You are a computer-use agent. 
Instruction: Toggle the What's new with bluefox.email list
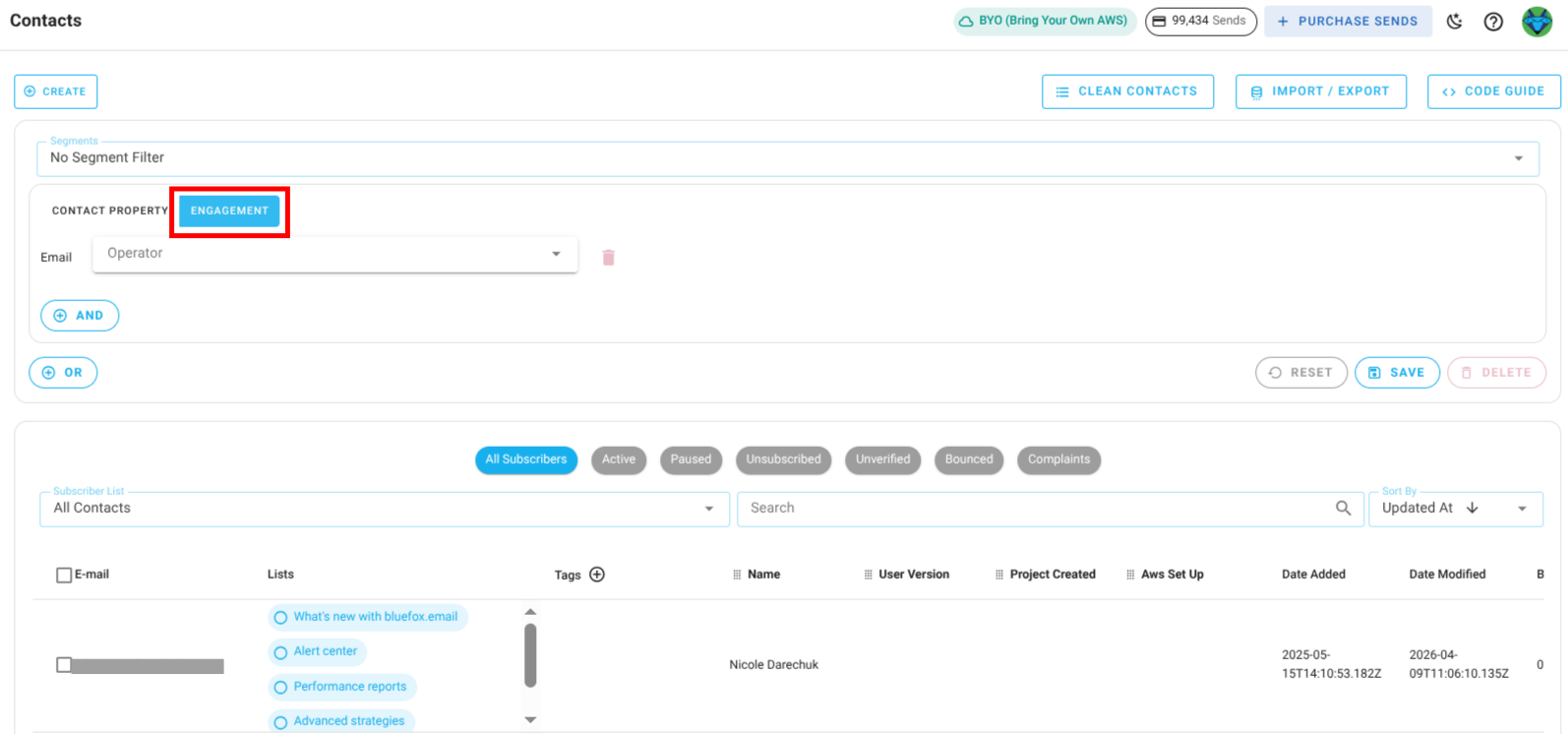click(x=367, y=617)
